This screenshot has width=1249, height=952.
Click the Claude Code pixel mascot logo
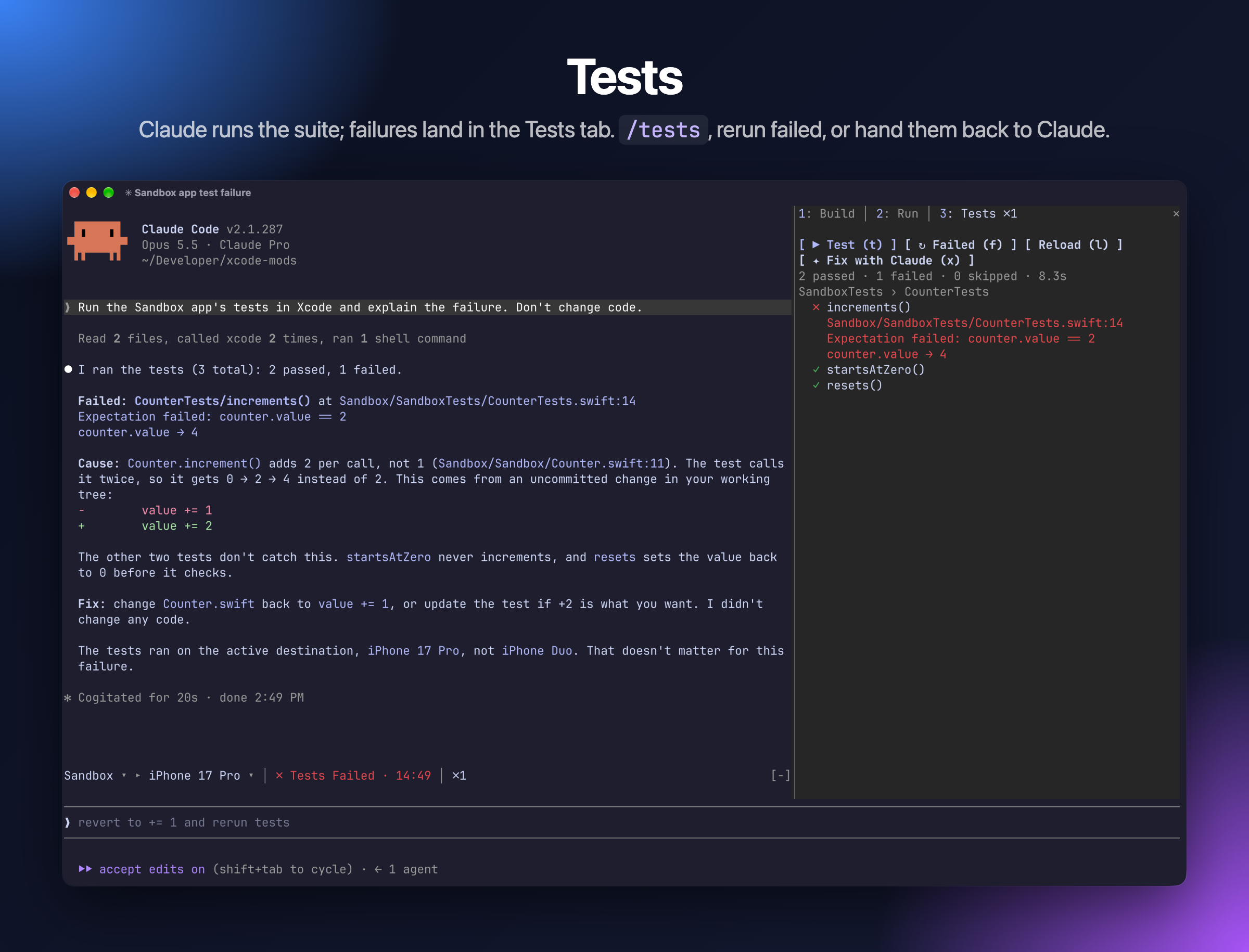[97, 241]
